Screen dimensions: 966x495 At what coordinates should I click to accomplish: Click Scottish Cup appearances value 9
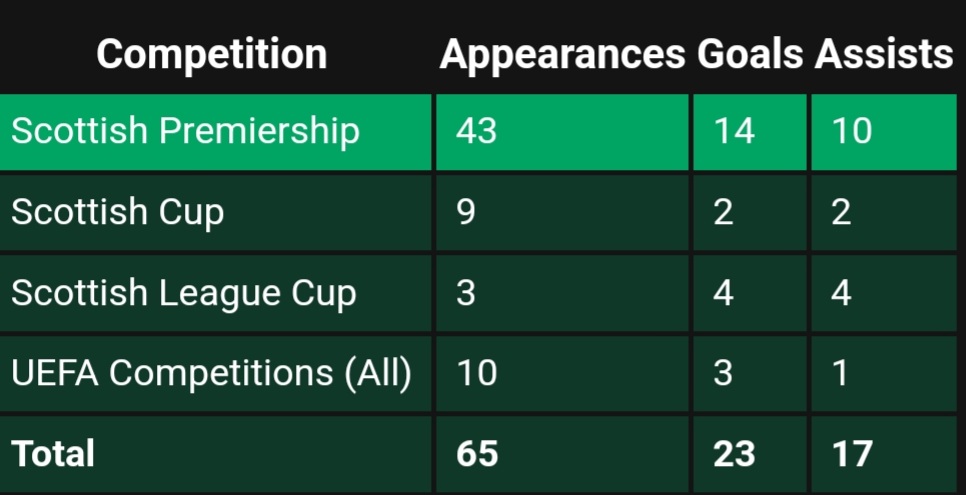point(466,212)
